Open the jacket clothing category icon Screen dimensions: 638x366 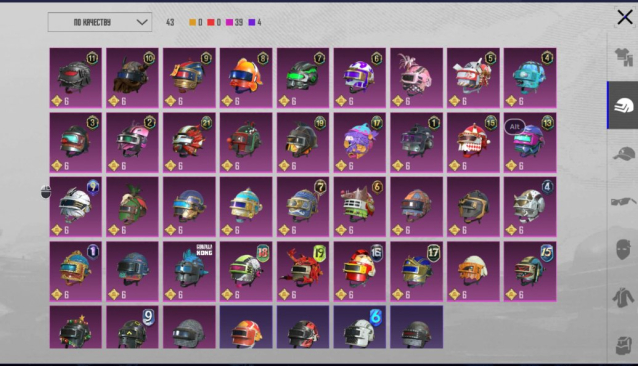point(623,297)
